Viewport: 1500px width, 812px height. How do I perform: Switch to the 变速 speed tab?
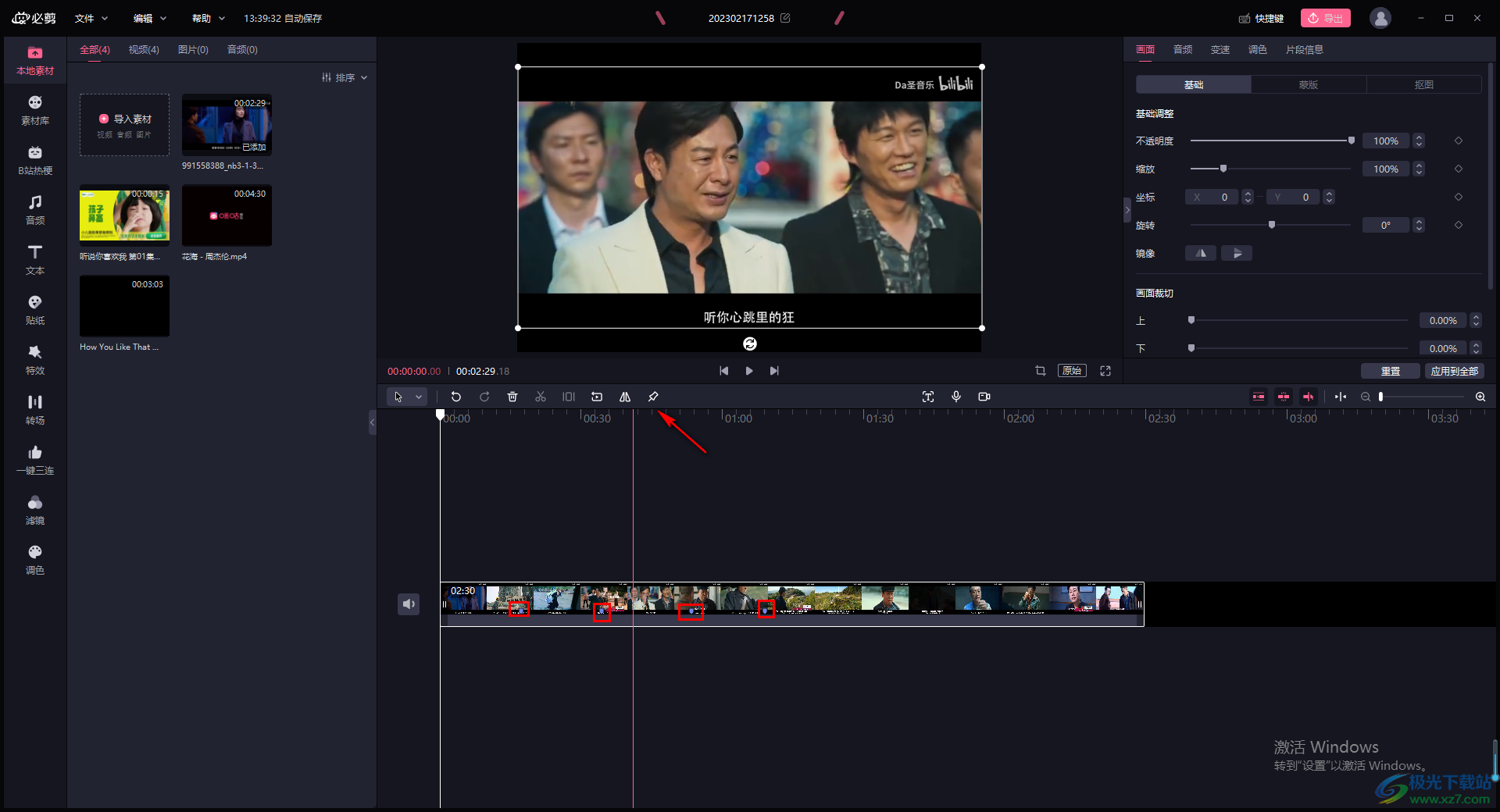click(x=1220, y=49)
